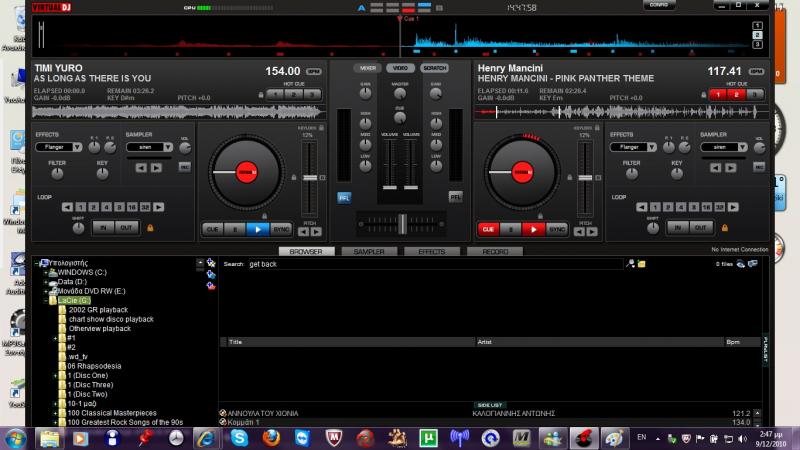
Task: Trigger hot cue 2 on right deck
Action: coord(736,94)
